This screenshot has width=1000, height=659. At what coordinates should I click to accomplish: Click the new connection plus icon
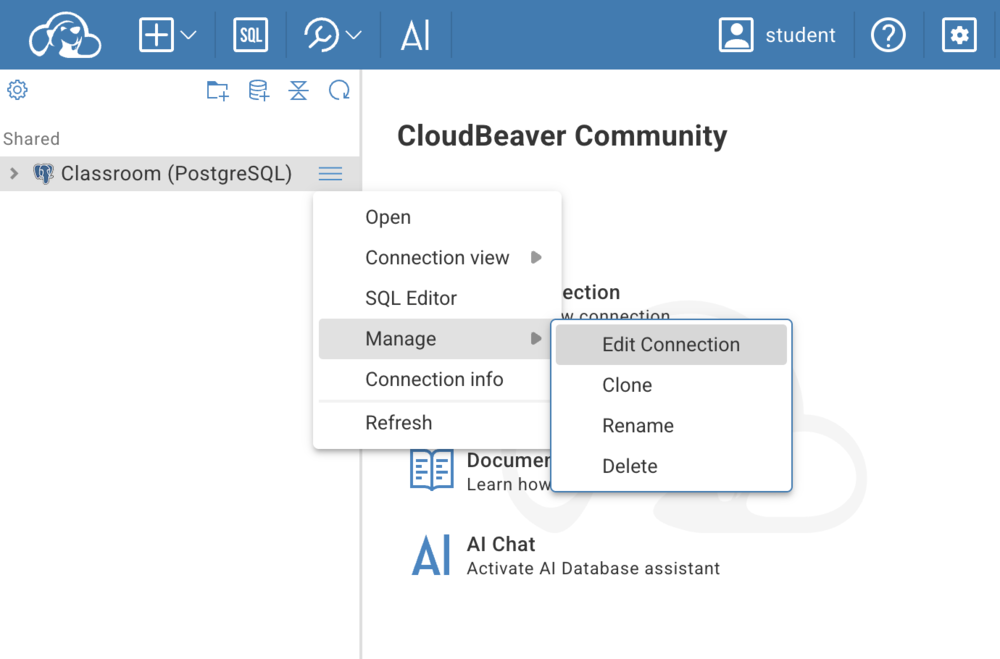(156, 34)
